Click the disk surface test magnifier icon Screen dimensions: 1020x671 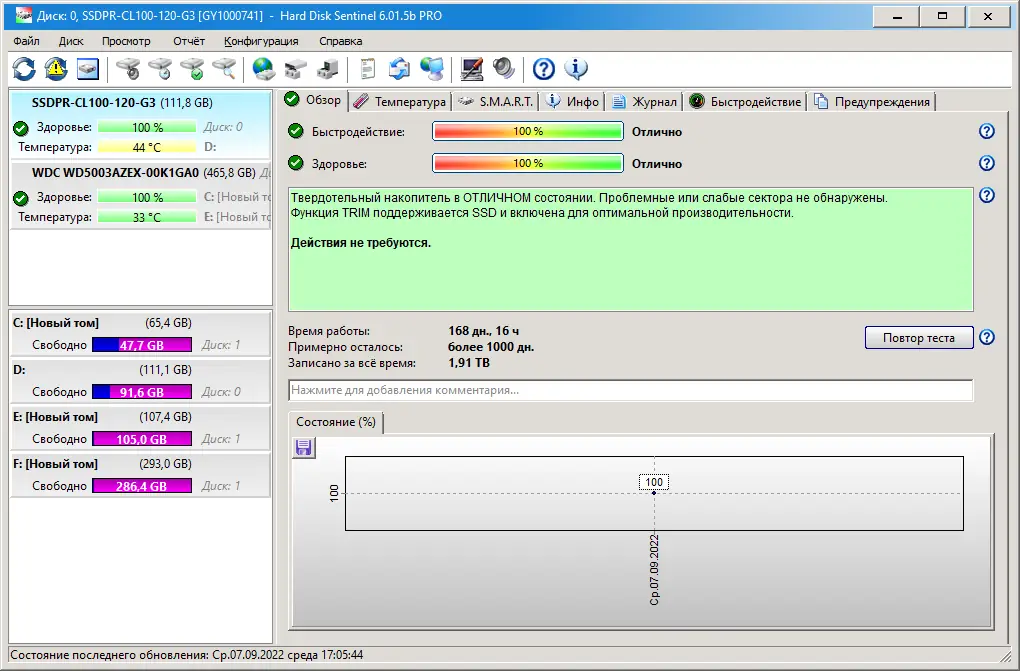pyautogui.click(x=224, y=68)
